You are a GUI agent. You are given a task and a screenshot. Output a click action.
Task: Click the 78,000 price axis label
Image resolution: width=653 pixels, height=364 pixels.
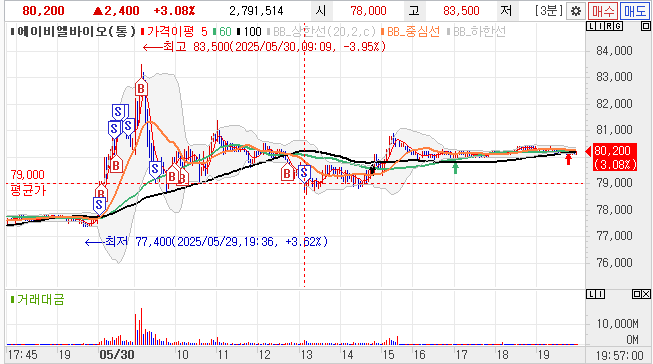[x=614, y=209]
